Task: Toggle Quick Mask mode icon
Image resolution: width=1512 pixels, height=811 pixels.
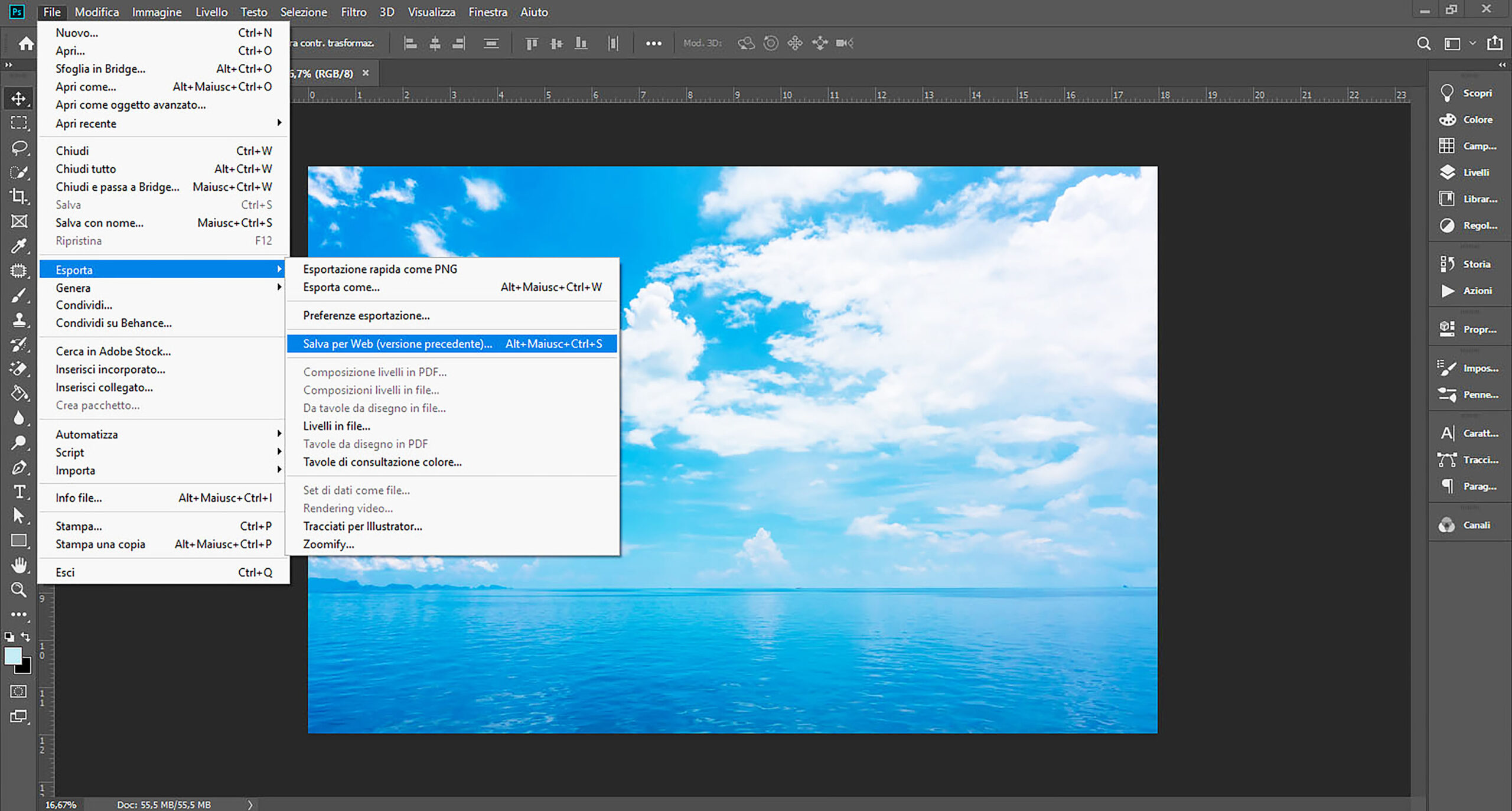Action: (19, 691)
